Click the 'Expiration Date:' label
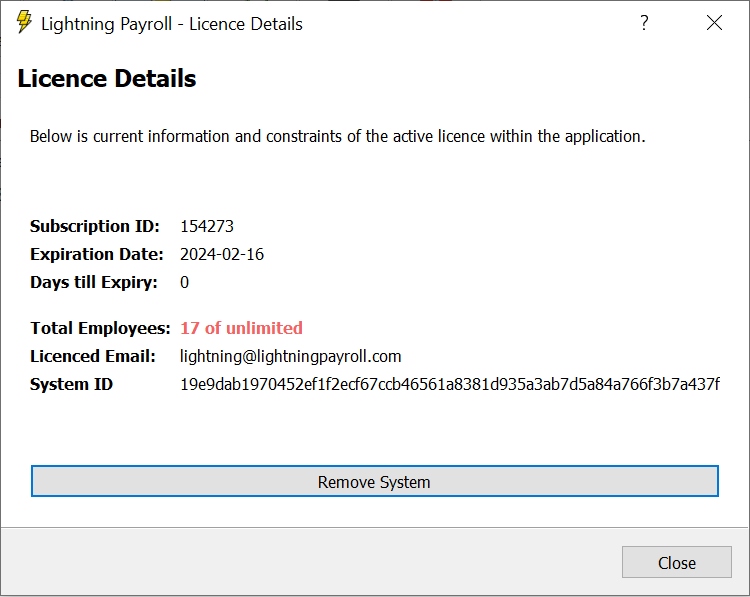Image resolution: width=750 pixels, height=597 pixels. pyautogui.click(x=97, y=254)
